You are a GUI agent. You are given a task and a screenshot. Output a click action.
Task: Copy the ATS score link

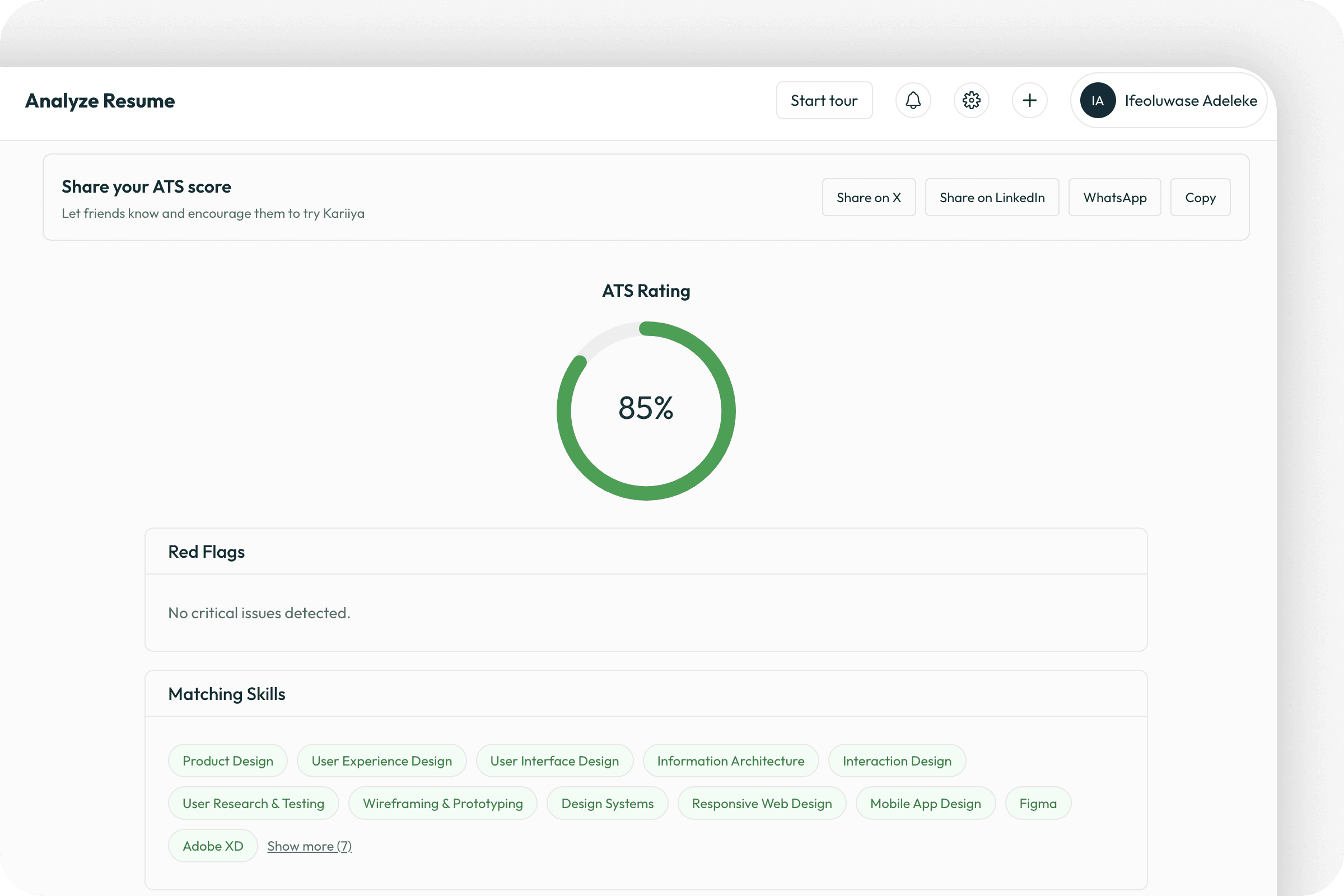pos(1201,197)
